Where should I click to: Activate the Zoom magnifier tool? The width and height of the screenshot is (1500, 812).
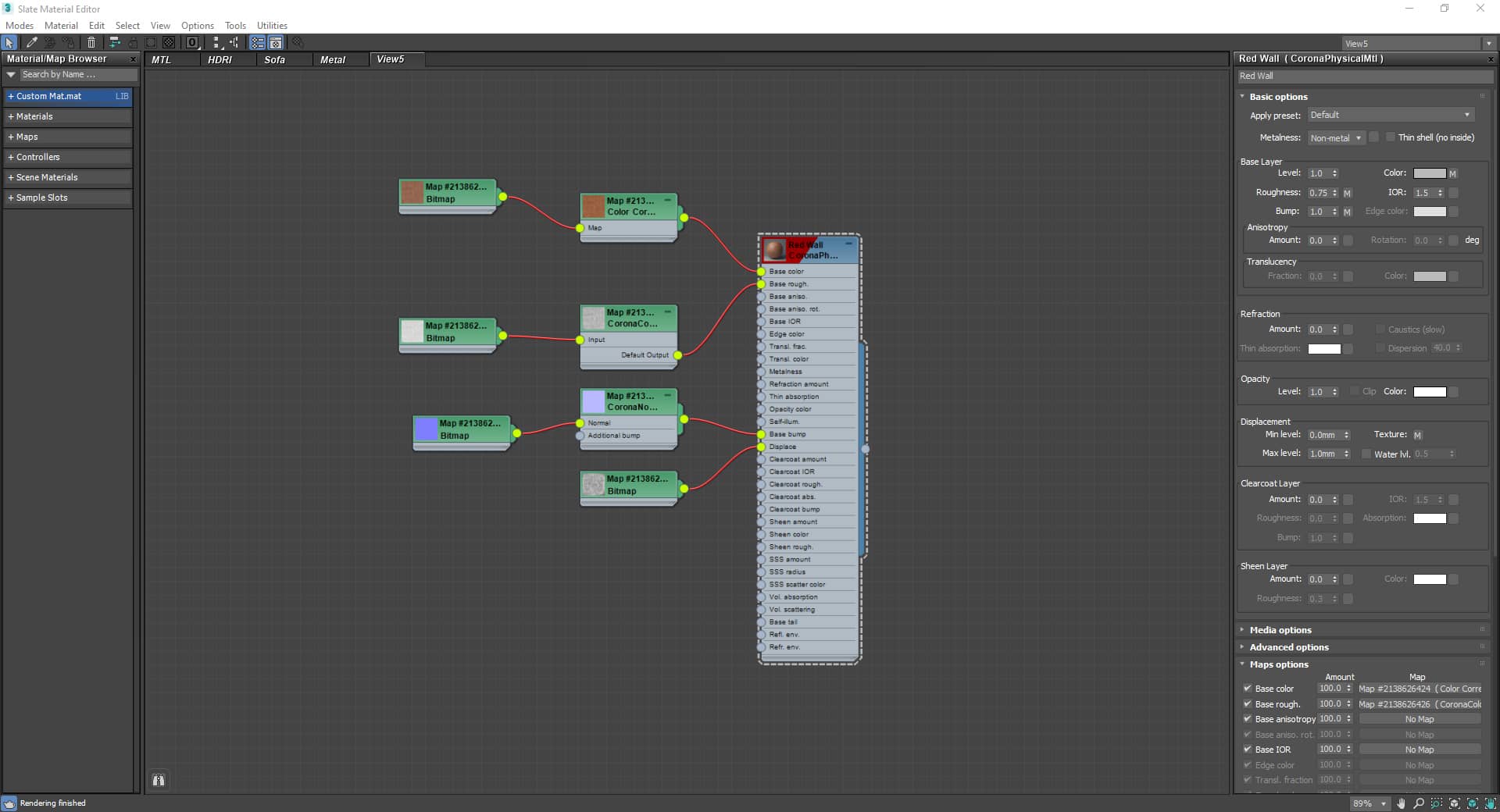[x=1419, y=803]
